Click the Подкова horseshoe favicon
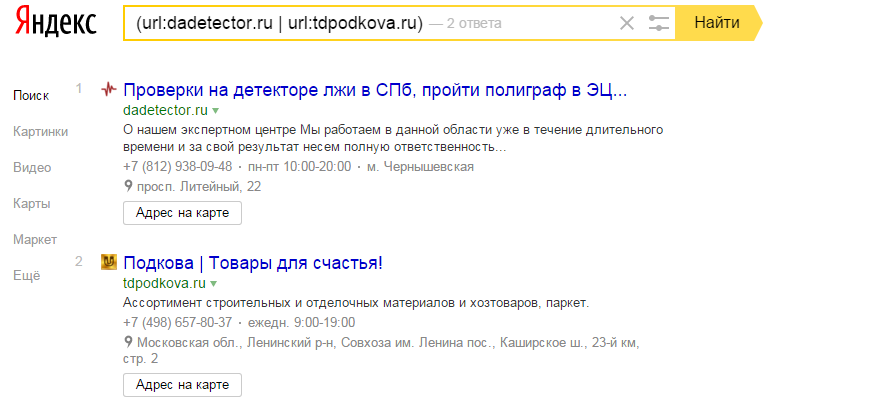Image resolution: width=882 pixels, height=404 pixels. click(109, 262)
